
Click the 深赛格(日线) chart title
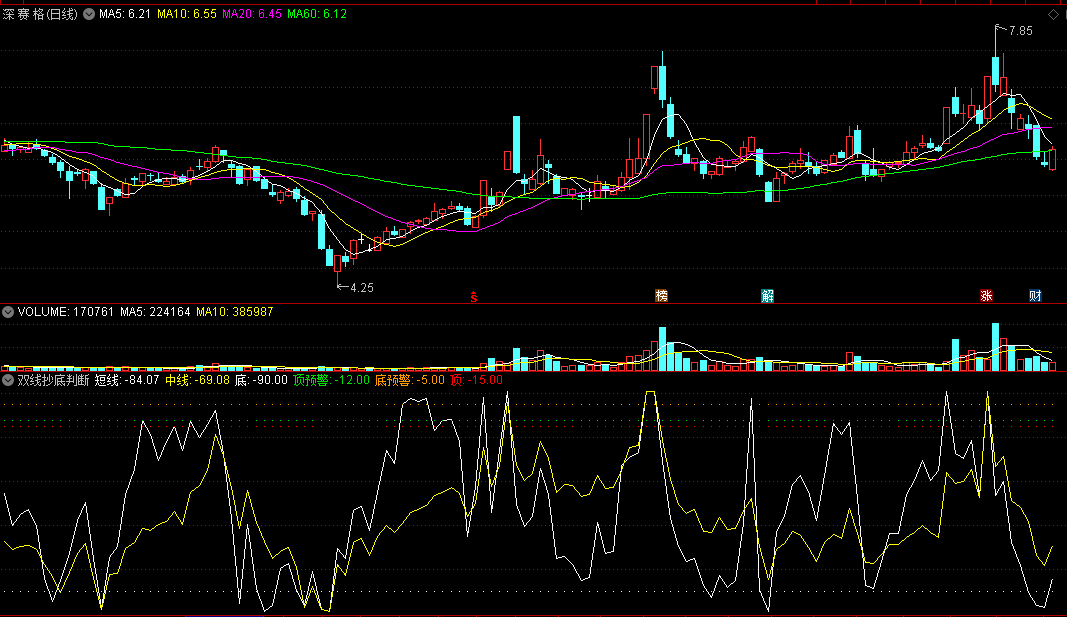click(x=40, y=14)
